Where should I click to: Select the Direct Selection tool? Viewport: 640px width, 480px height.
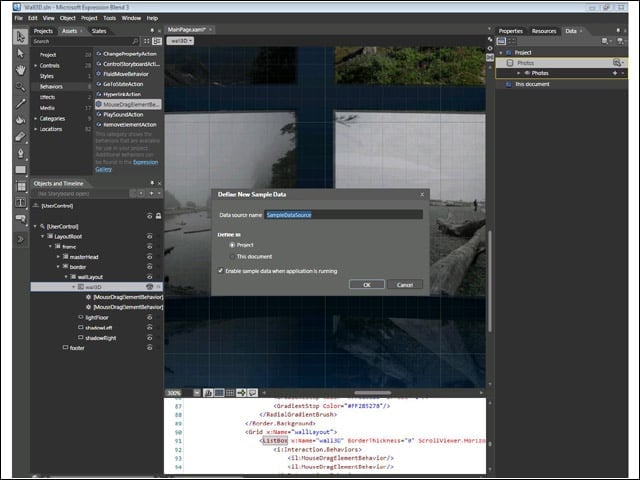[x=20, y=53]
